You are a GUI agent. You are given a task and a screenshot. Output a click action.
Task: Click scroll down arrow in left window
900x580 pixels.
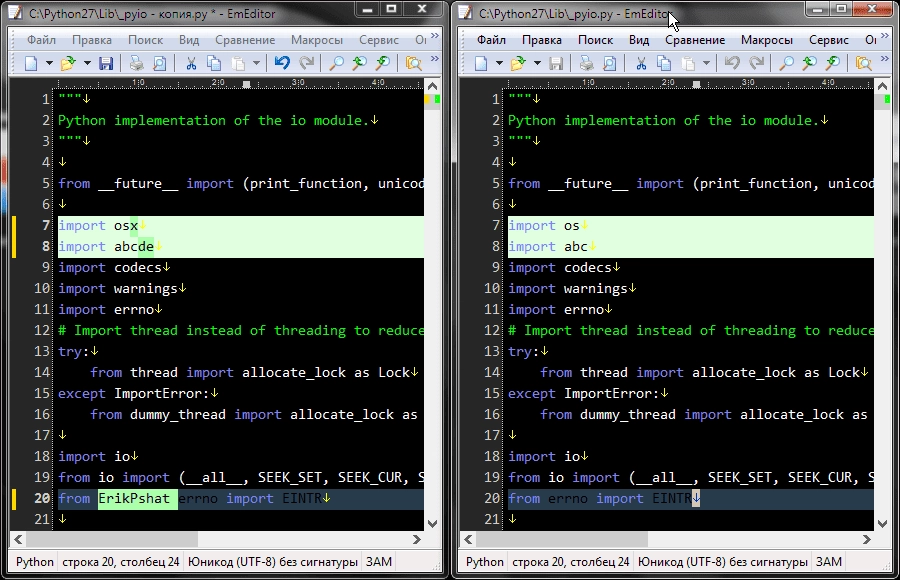click(433, 523)
